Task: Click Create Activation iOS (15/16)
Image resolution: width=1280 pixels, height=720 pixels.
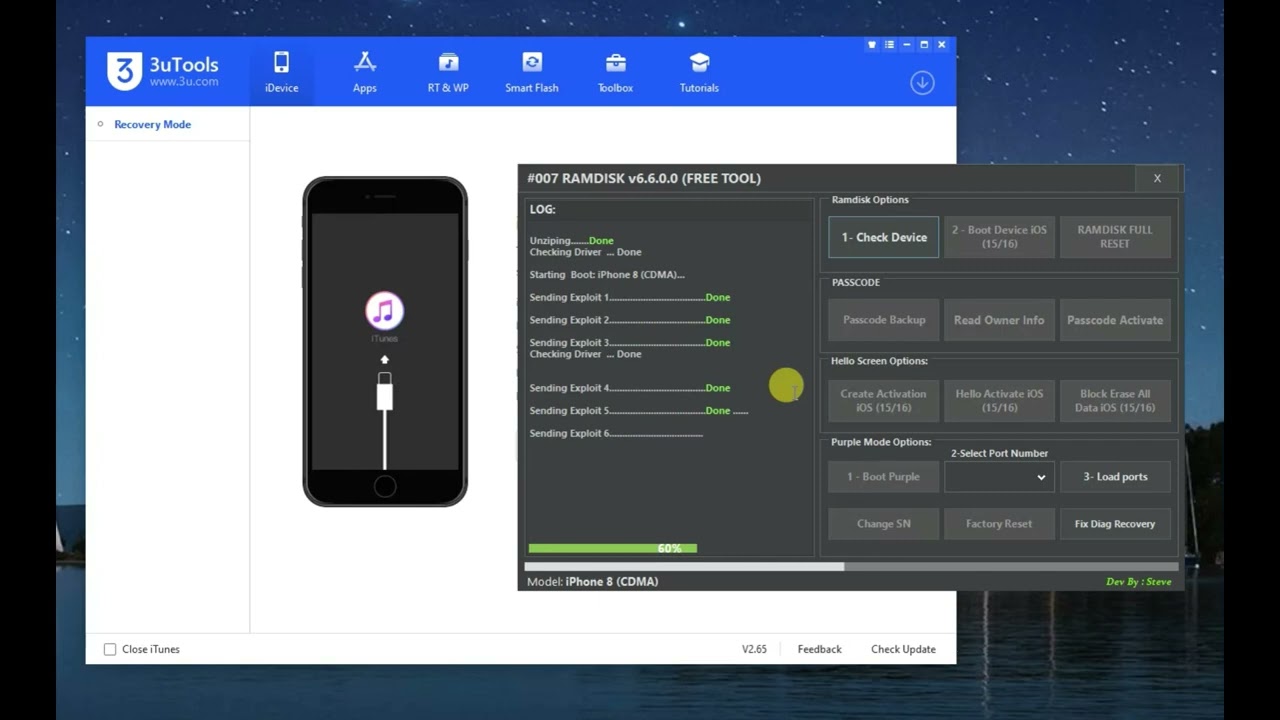Action: click(x=884, y=400)
